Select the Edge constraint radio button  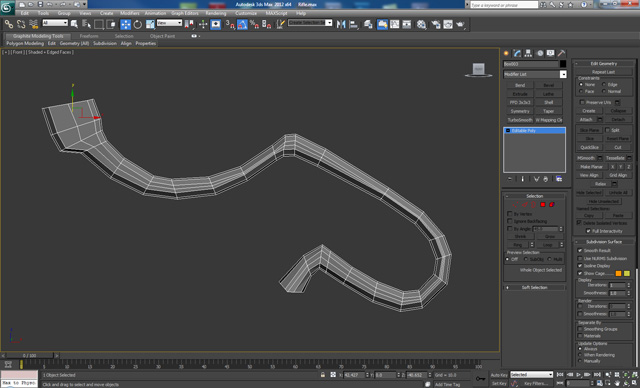pos(604,84)
